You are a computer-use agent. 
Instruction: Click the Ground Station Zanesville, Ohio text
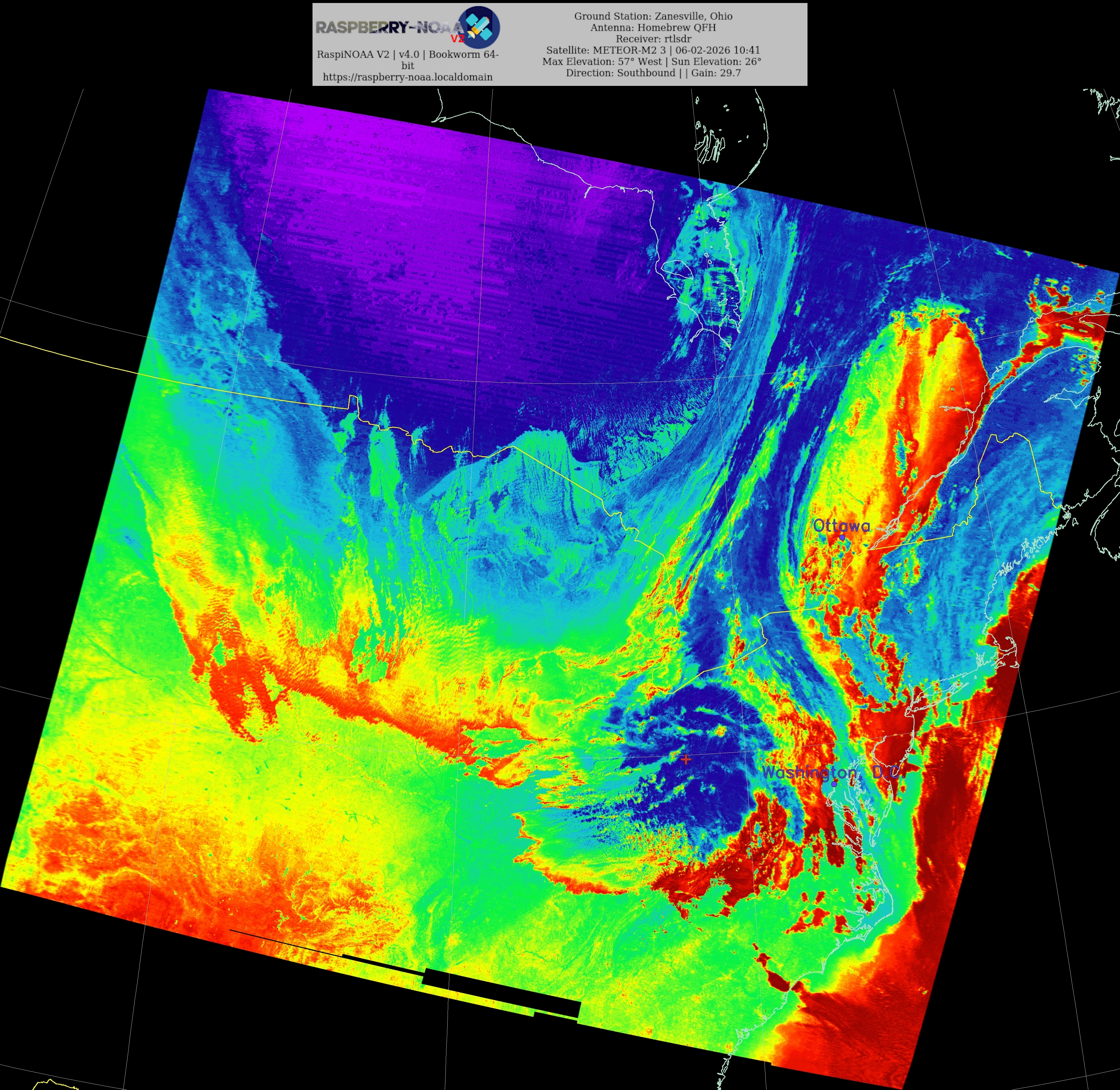653,16
